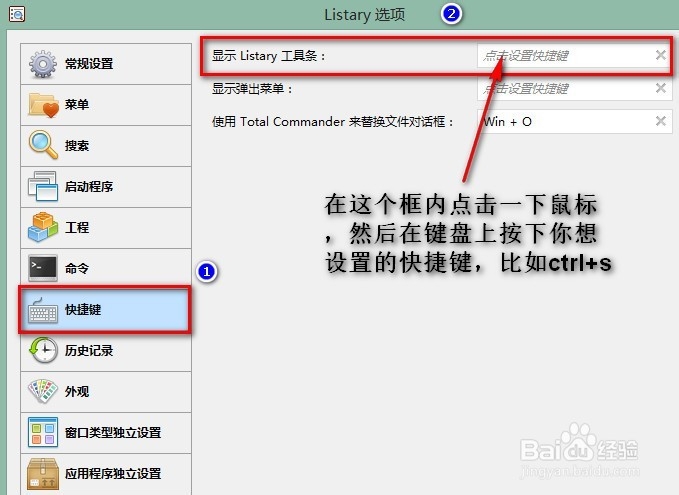The height and width of the screenshot is (495, 679).
Task: Switch to the 外观 section
Action: pos(106,391)
